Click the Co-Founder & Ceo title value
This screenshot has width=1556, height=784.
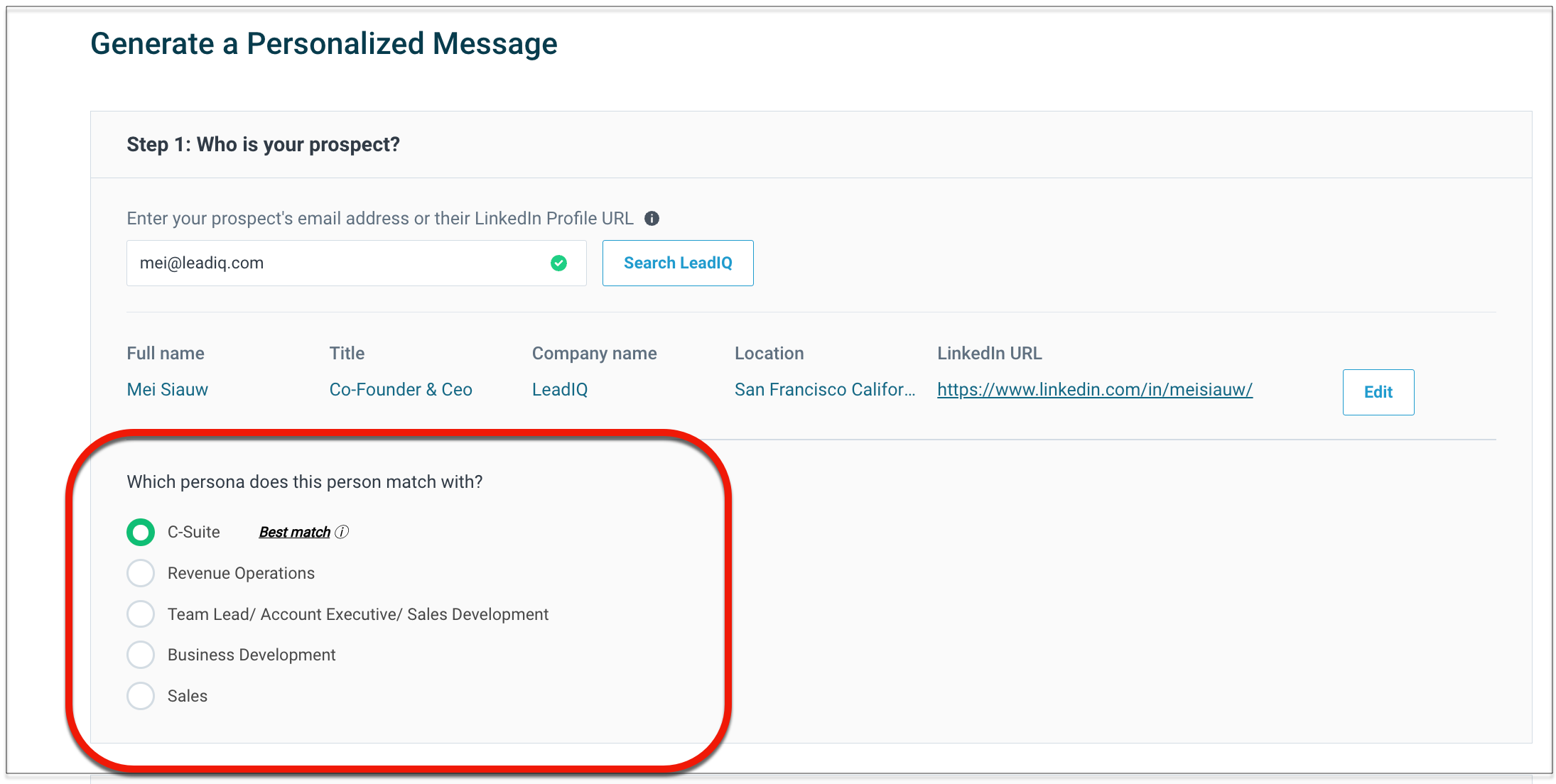[401, 390]
